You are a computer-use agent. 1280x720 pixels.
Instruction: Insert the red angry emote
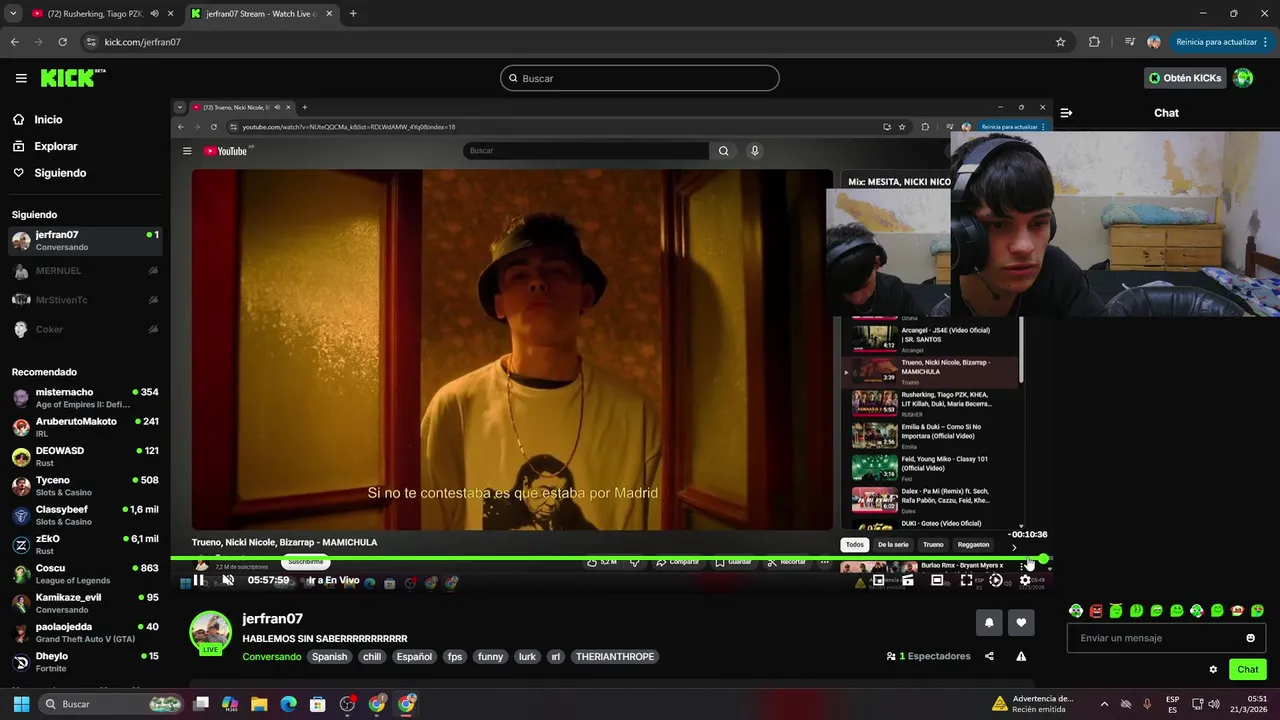click(x=1096, y=611)
